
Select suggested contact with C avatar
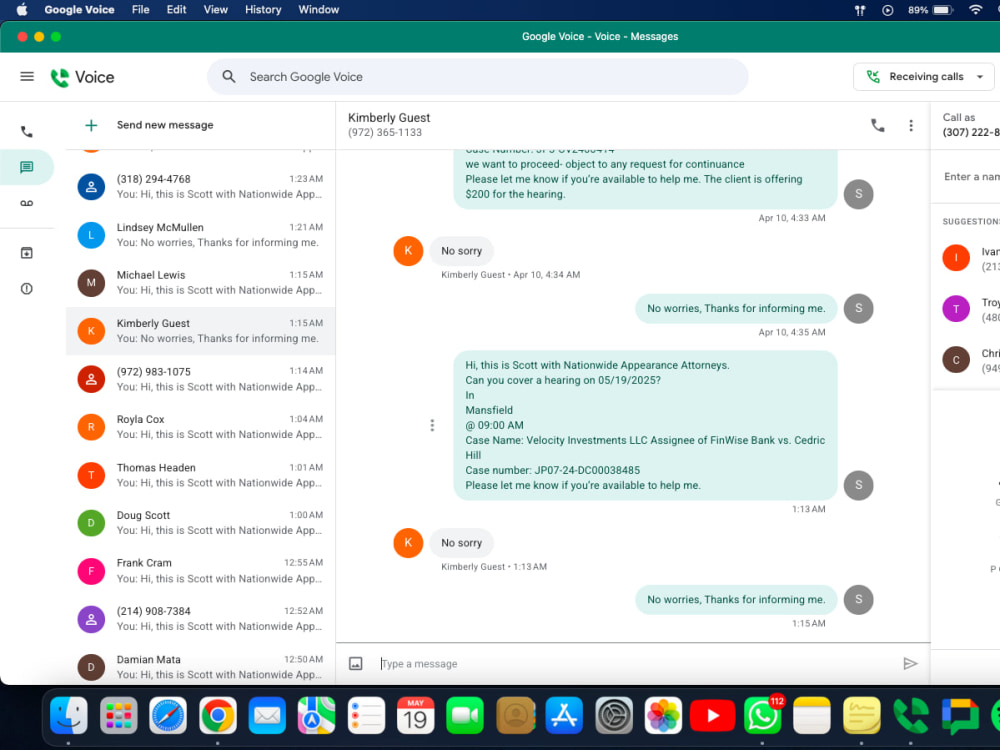pyautogui.click(x=956, y=360)
